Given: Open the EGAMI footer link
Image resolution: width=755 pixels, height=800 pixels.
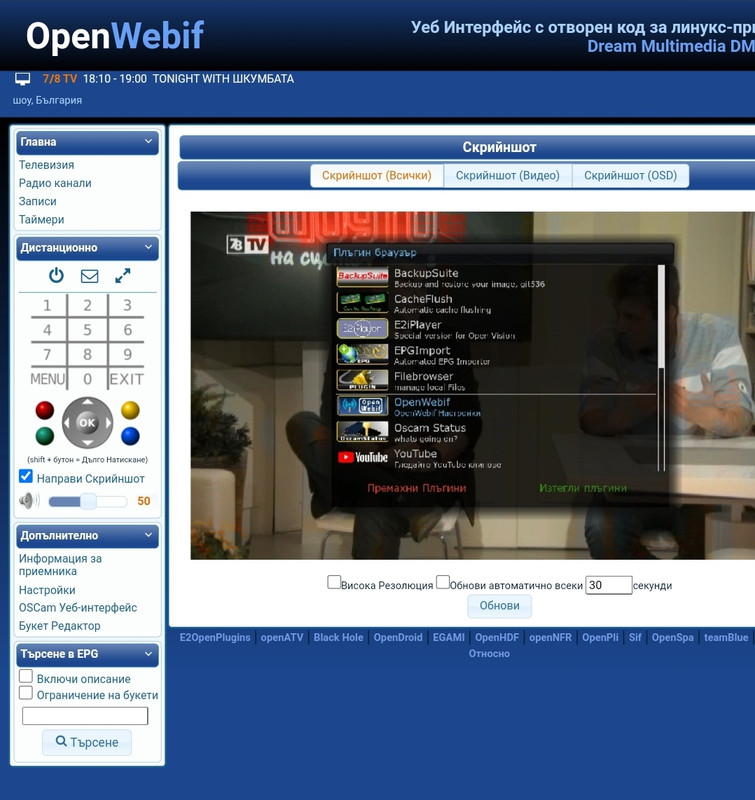Looking at the screenshot, I should click(448, 637).
